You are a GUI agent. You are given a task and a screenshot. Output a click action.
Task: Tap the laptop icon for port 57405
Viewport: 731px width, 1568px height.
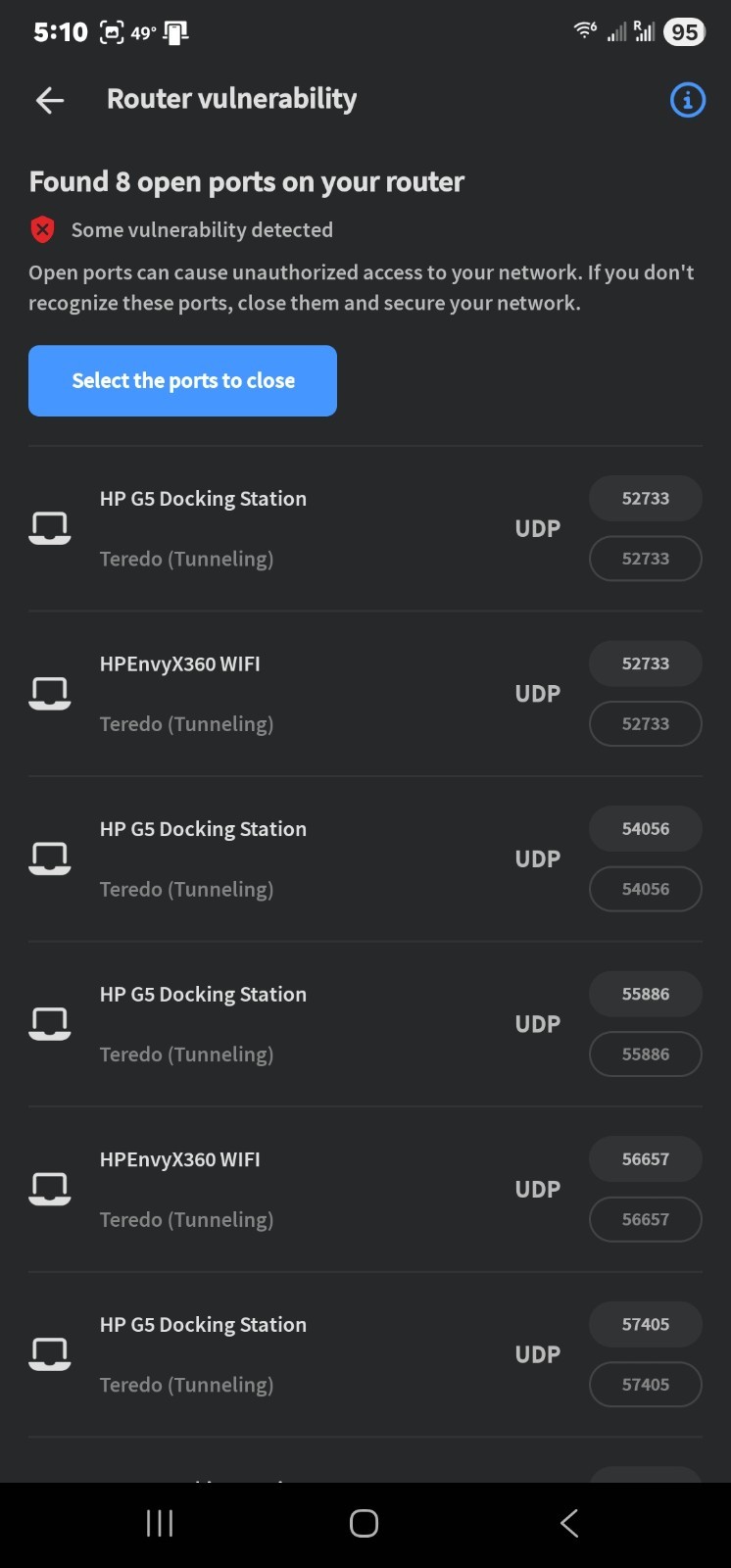tap(49, 1354)
